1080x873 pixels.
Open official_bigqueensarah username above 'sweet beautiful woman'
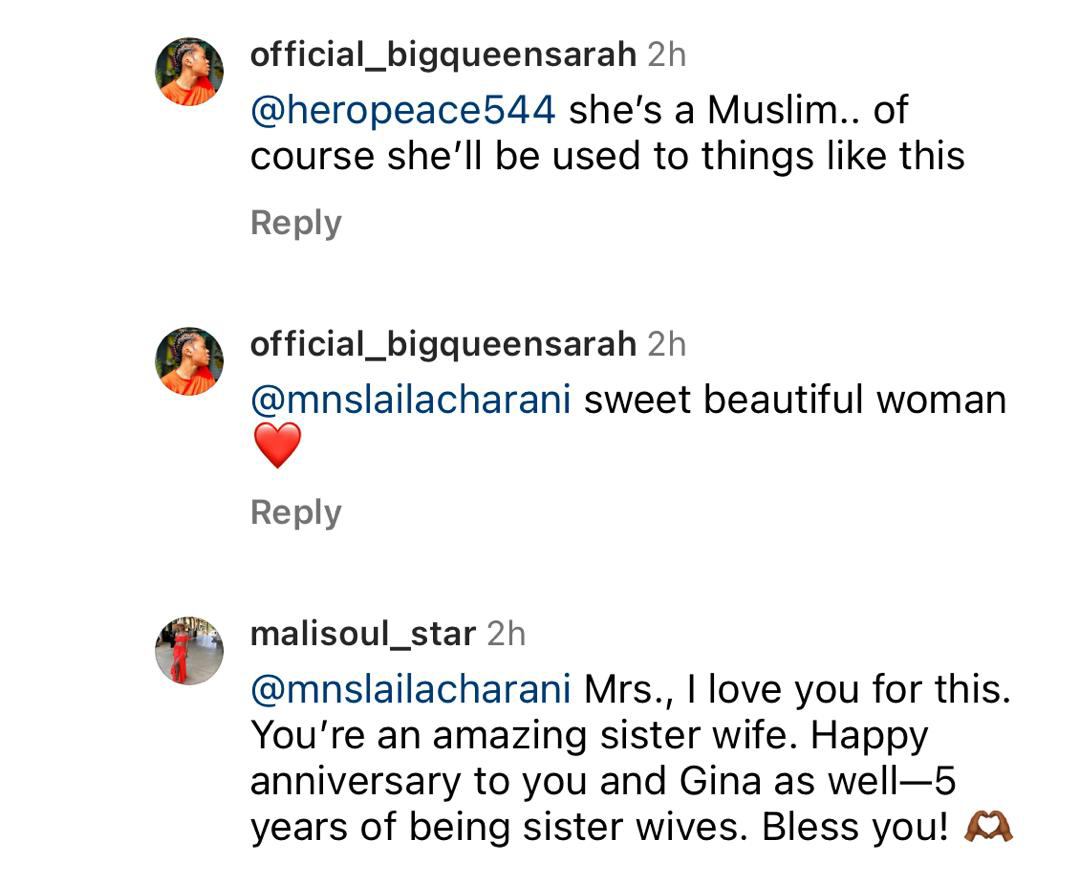pos(442,344)
